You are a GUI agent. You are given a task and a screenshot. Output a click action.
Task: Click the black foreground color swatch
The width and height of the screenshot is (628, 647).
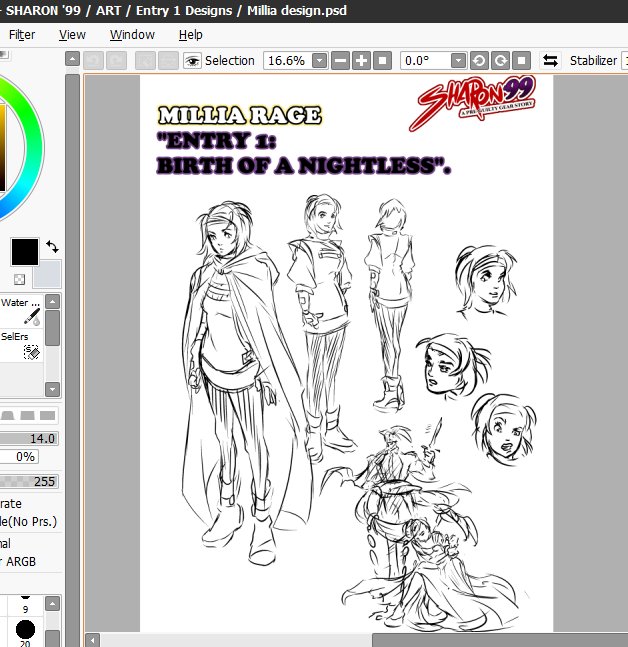point(25,252)
